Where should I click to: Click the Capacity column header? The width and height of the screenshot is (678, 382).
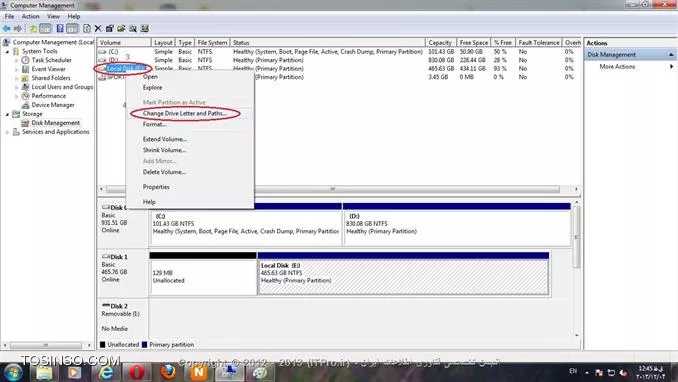pyautogui.click(x=440, y=42)
